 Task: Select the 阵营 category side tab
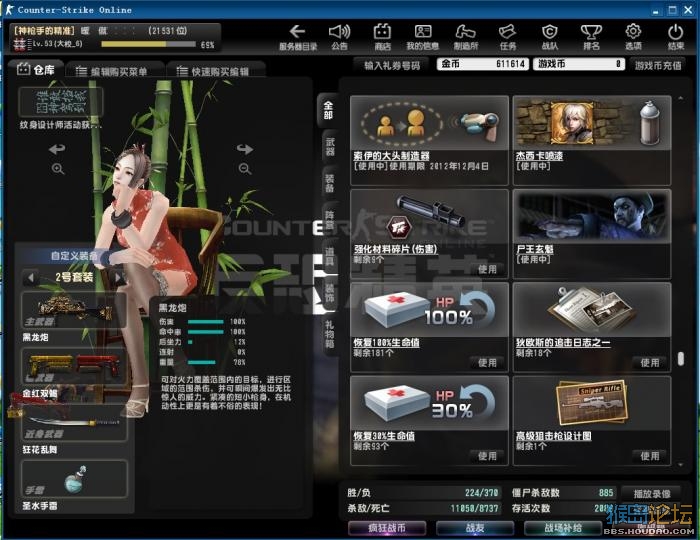pyautogui.click(x=330, y=220)
